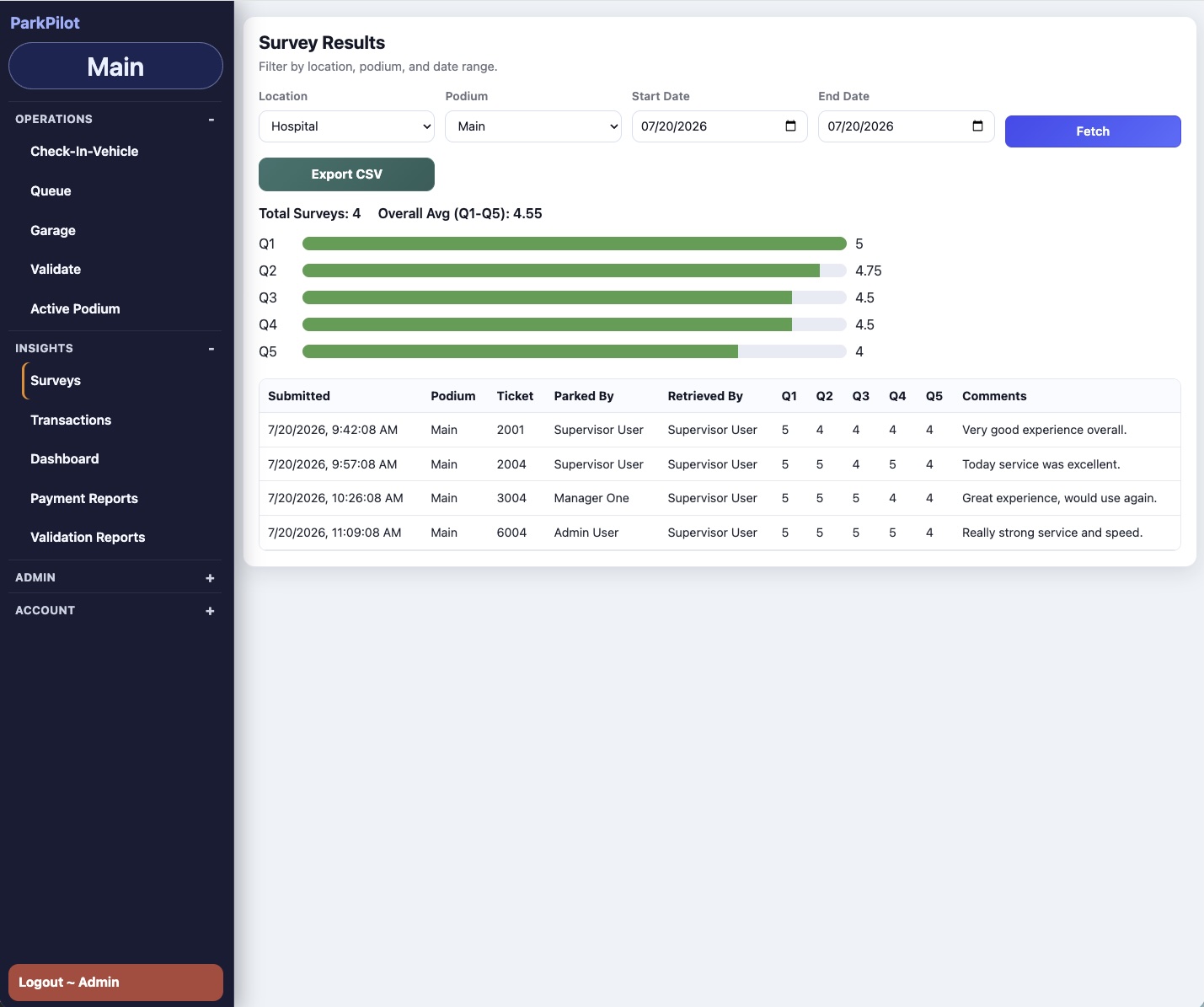
Task: Select ticket 2001 cell
Action: [x=511, y=430]
